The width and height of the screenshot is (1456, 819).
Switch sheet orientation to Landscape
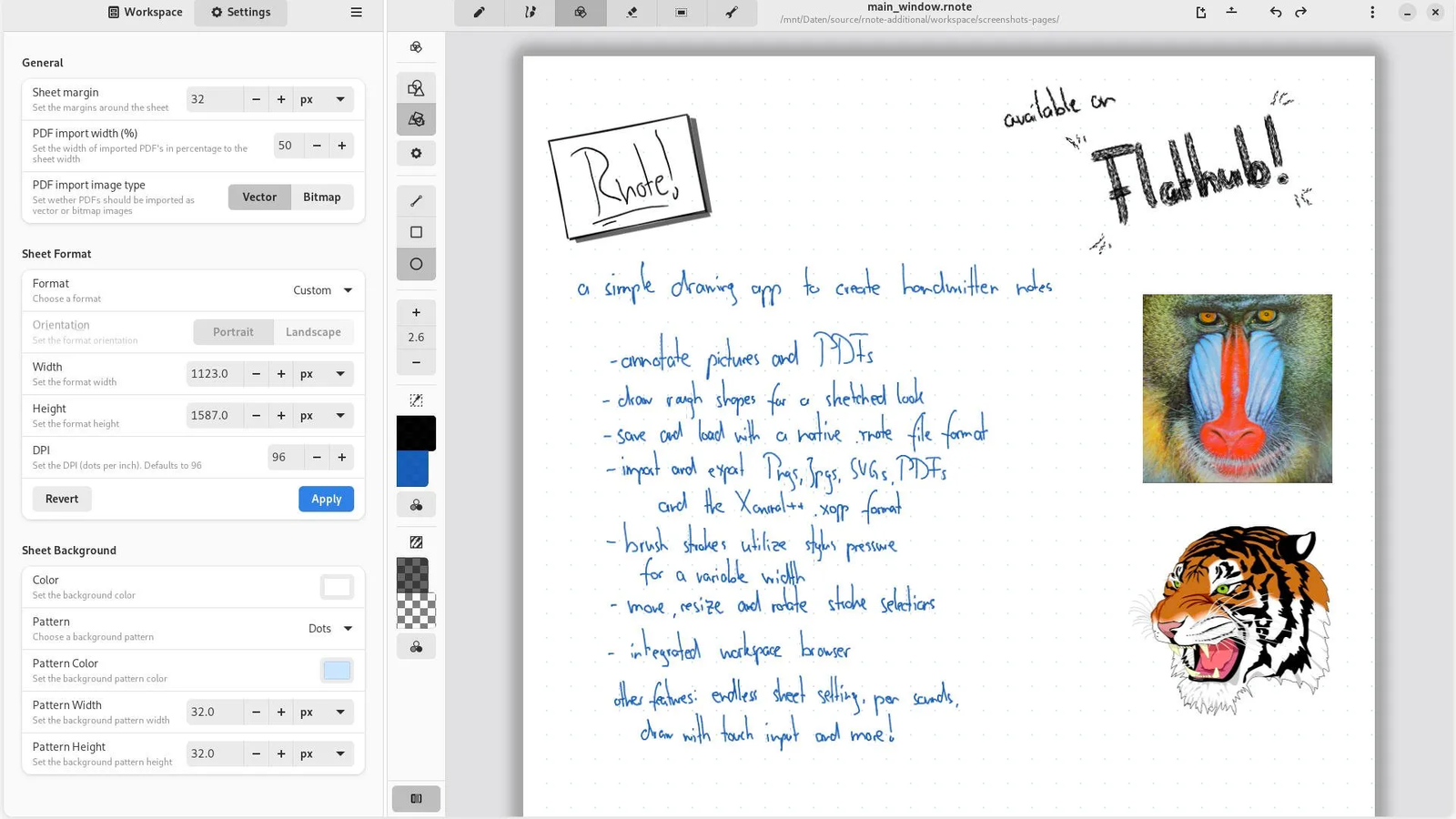(x=313, y=332)
